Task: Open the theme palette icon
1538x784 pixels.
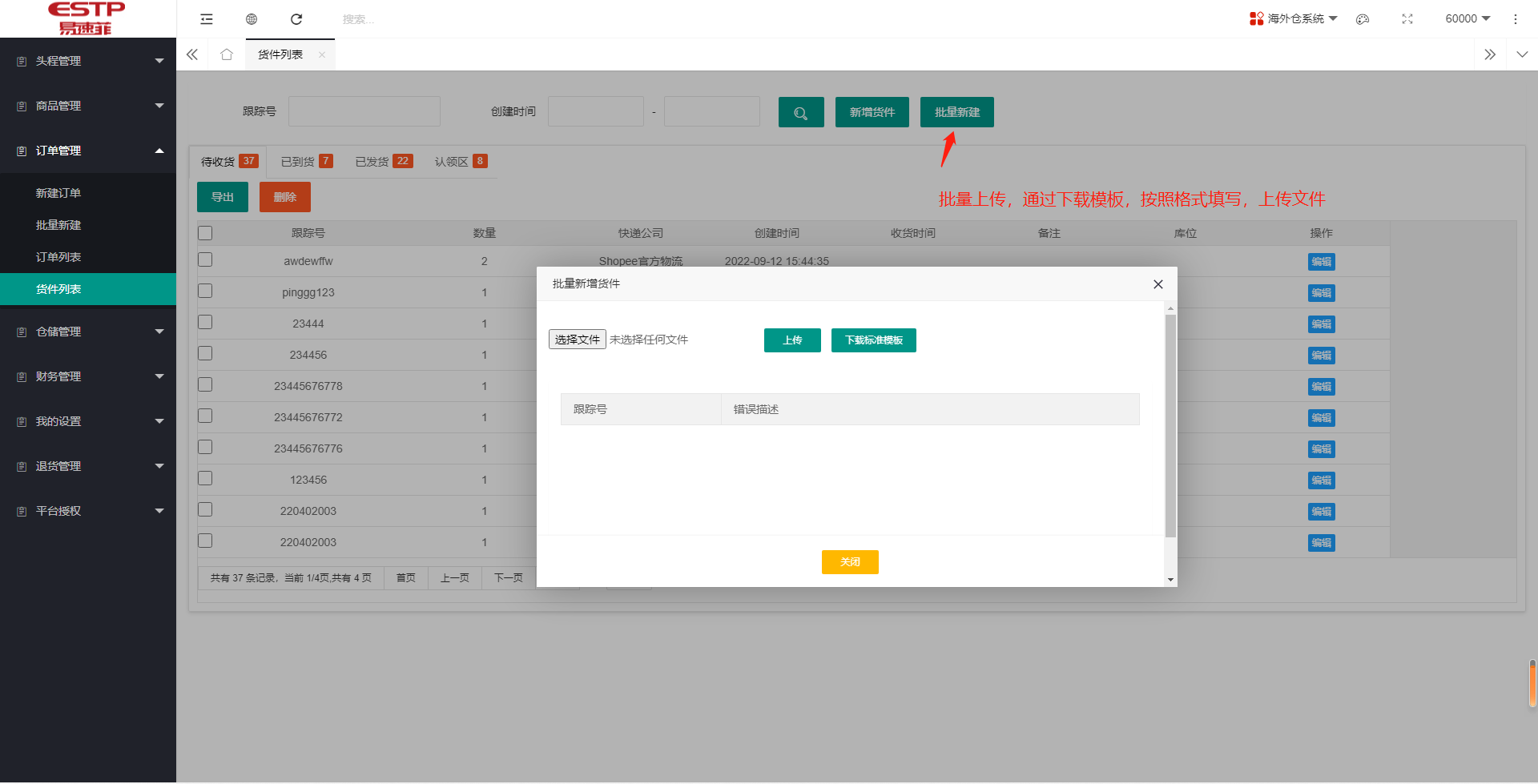Action: coord(1362,19)
